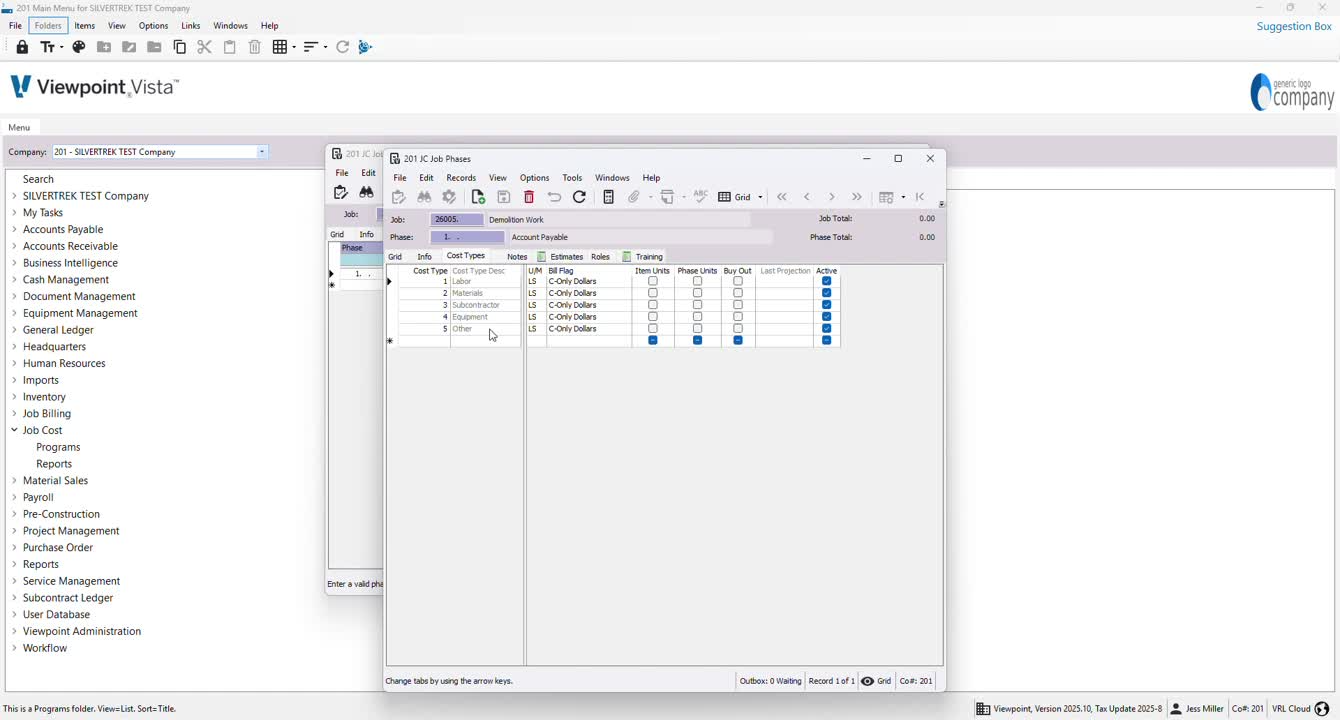Viewport: 1340px width, 720px height.
Task: Click the red delete trash icon in Job Phases
Action: [x=529, y=197]
